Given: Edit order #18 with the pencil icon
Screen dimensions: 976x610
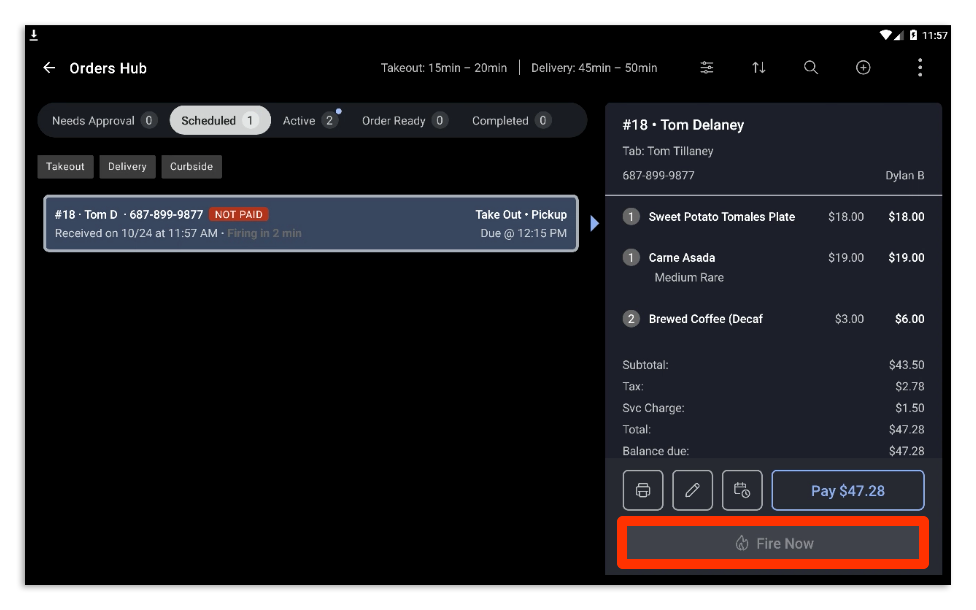Looking at the screenshot, I should pyautogui.click(x=692, y=490).
